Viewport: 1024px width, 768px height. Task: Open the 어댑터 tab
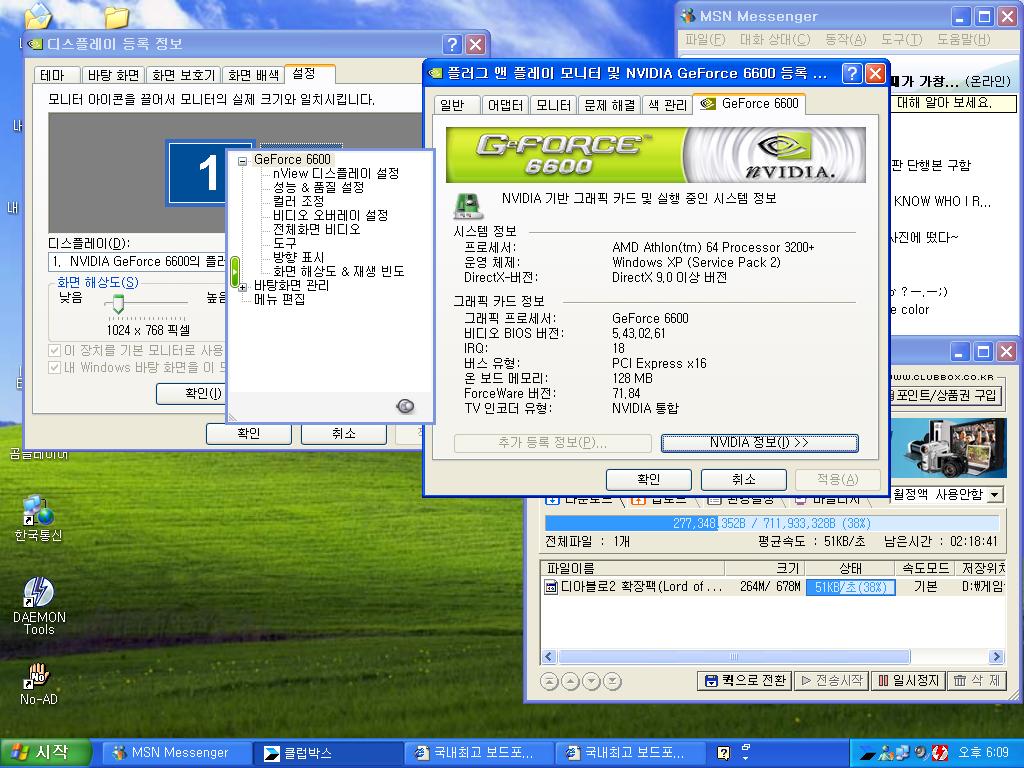pyautogui.click(x=505, y=104)
